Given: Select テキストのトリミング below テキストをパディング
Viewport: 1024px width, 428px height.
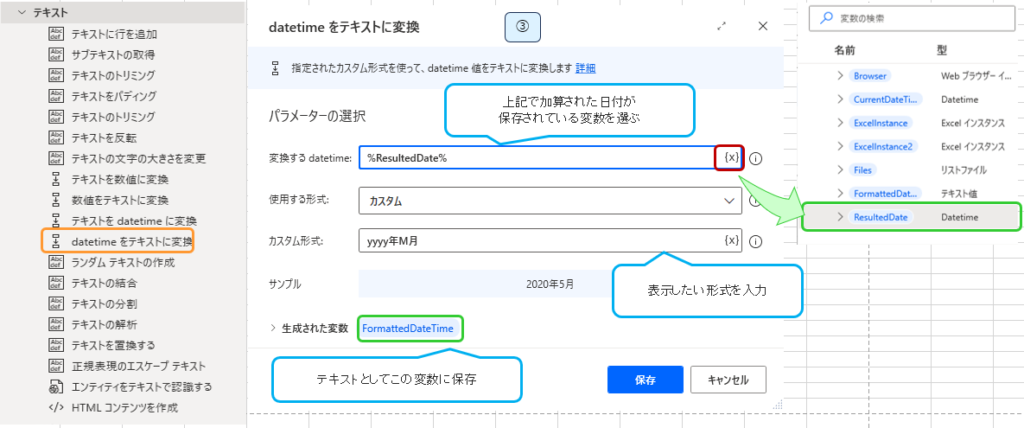Looking at the screenshot, I should tap(113, 117).
